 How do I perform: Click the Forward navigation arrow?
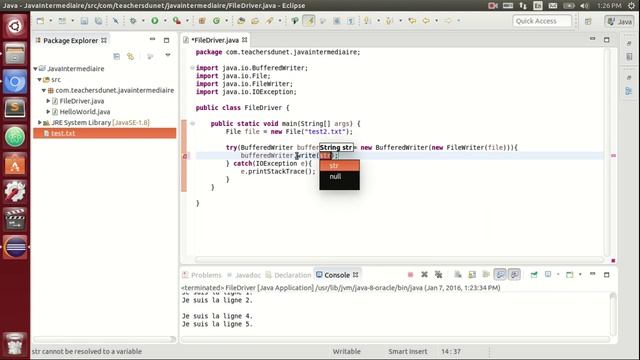click(x=448, y=21)
